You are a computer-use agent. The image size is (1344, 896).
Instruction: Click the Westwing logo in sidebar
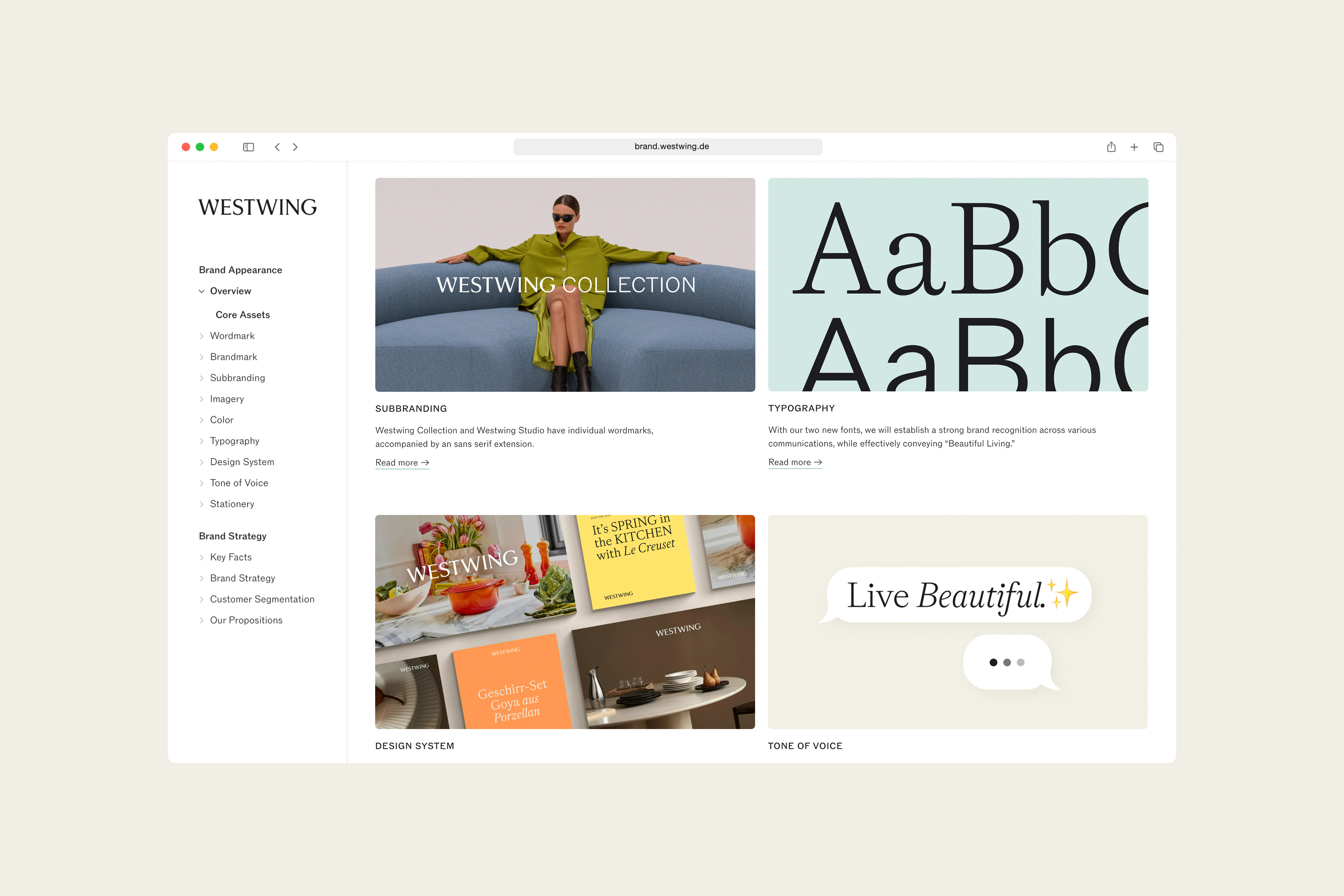257,207
